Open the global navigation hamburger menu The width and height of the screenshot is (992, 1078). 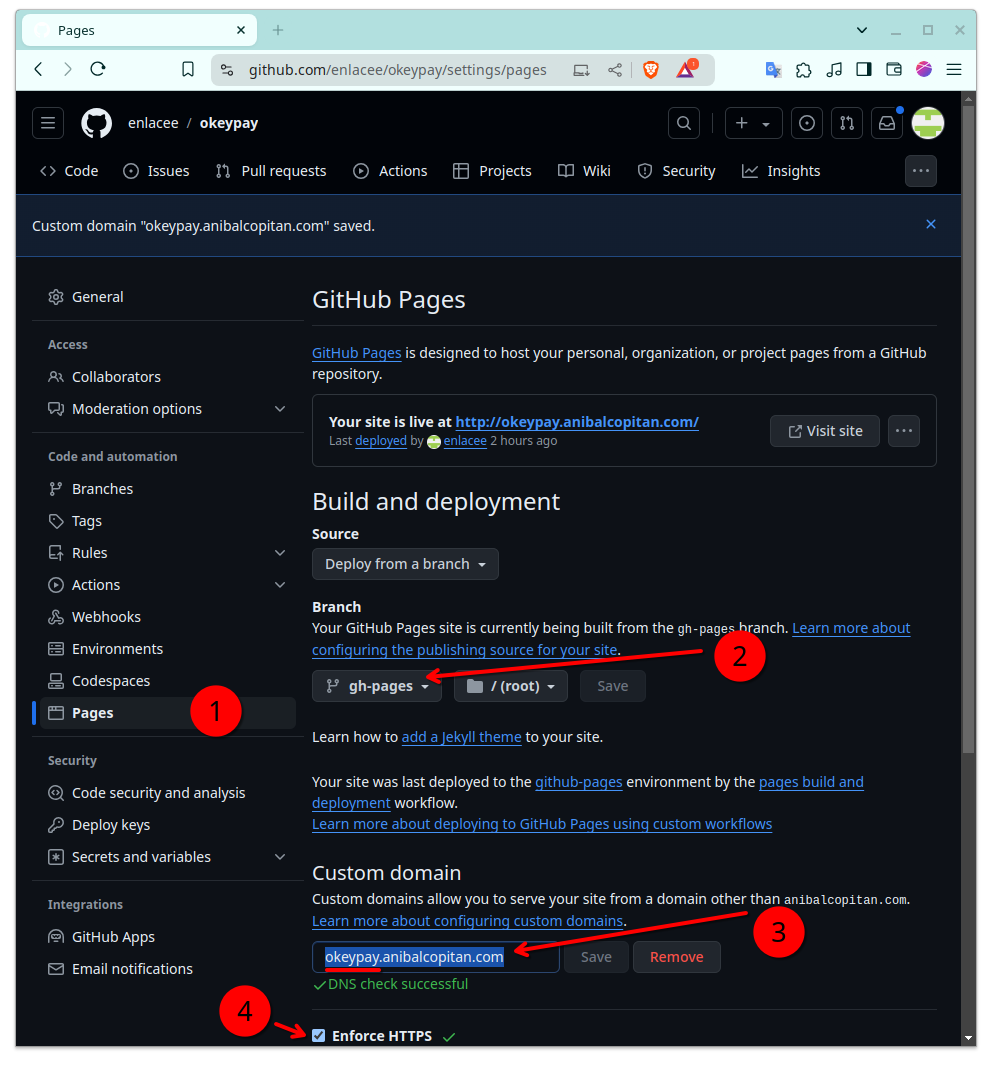[x=48, y=123]
